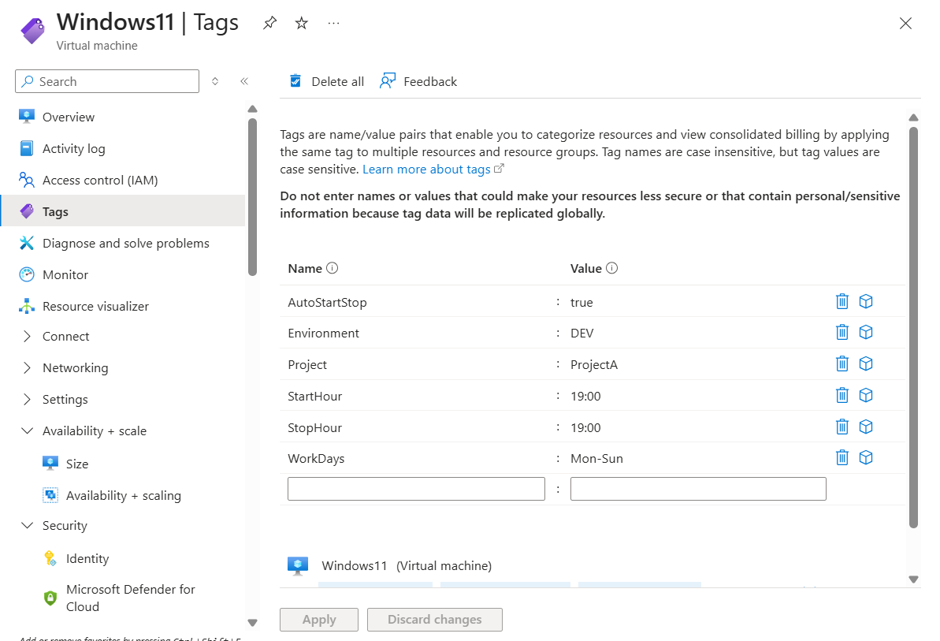Delete the Environment tag
The width and height of the screenshot is (940, 641).
click(x=842, y=332)
